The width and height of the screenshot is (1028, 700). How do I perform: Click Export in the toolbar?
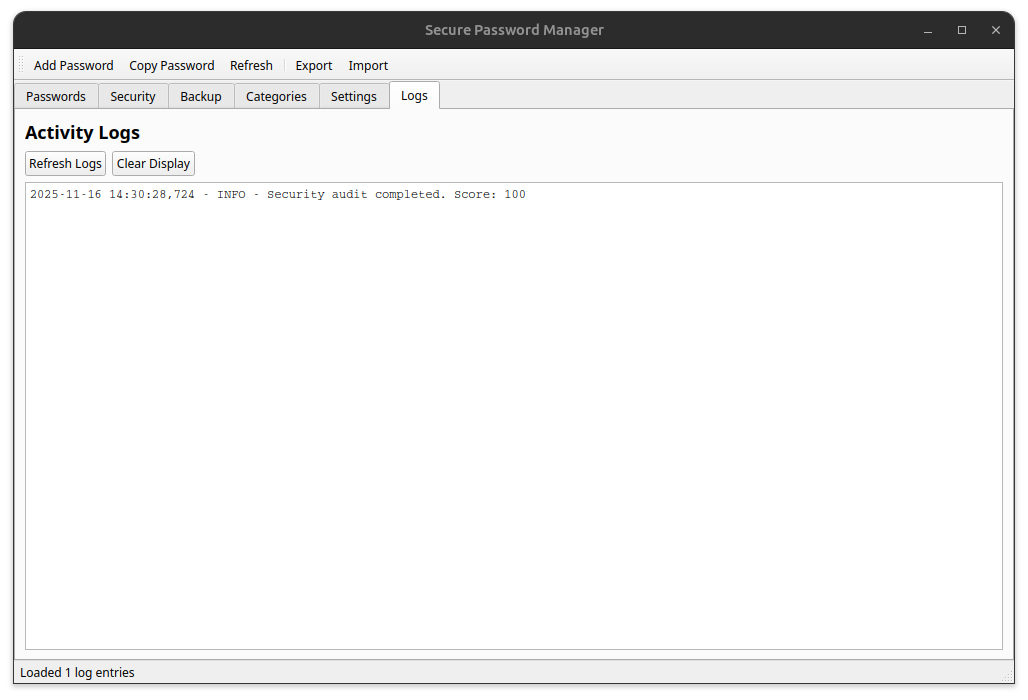pyautogui.click(x=313, y=66)
